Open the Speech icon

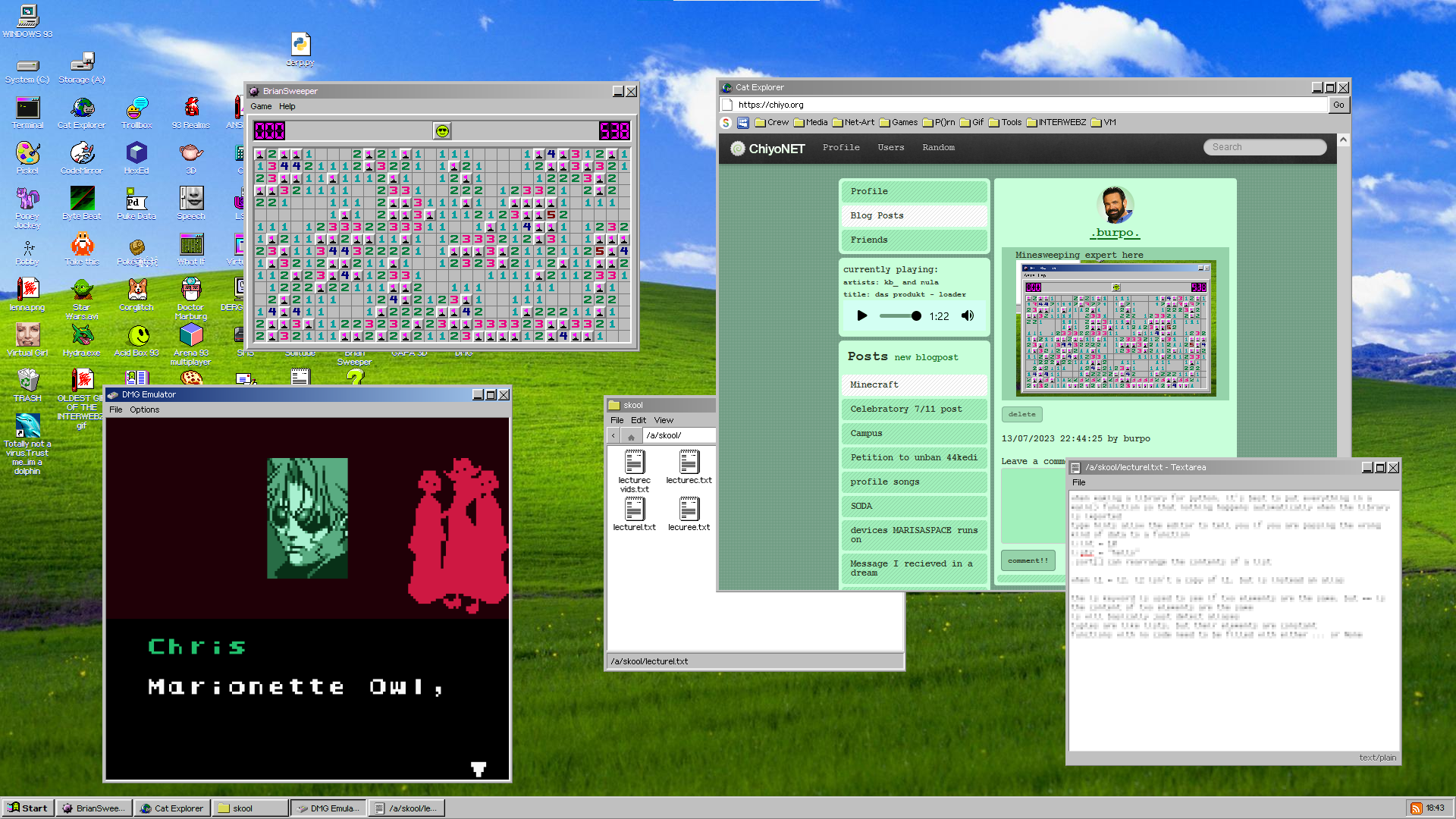tap(191, 205)
